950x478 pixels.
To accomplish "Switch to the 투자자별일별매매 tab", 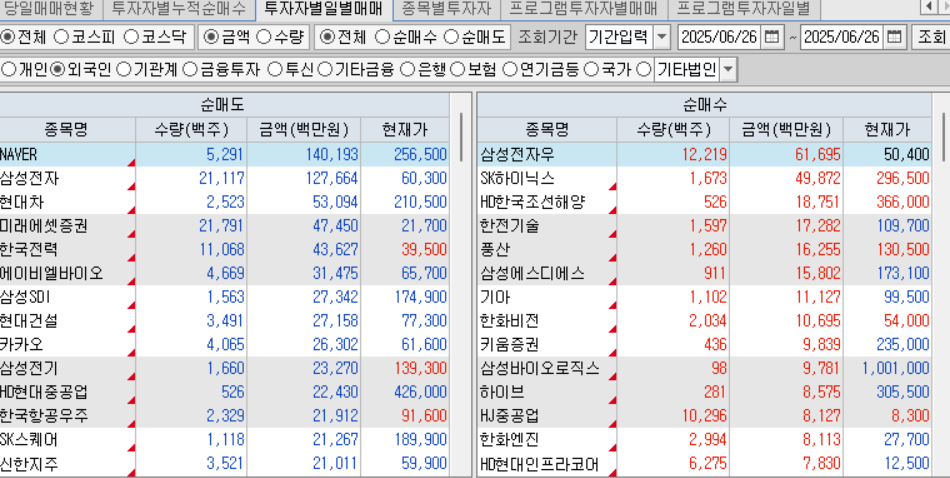I will click(324, 8).
